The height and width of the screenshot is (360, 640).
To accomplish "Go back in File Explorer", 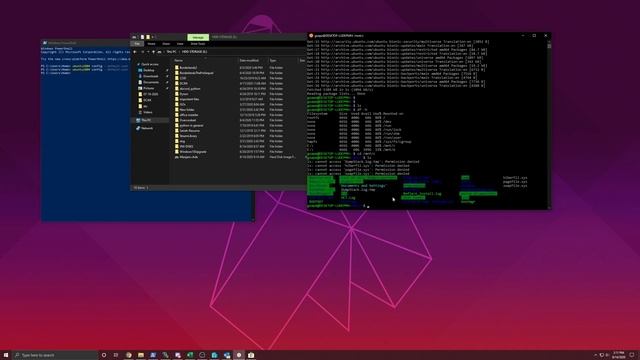I will pyautogui.click(x=135, y=52).
